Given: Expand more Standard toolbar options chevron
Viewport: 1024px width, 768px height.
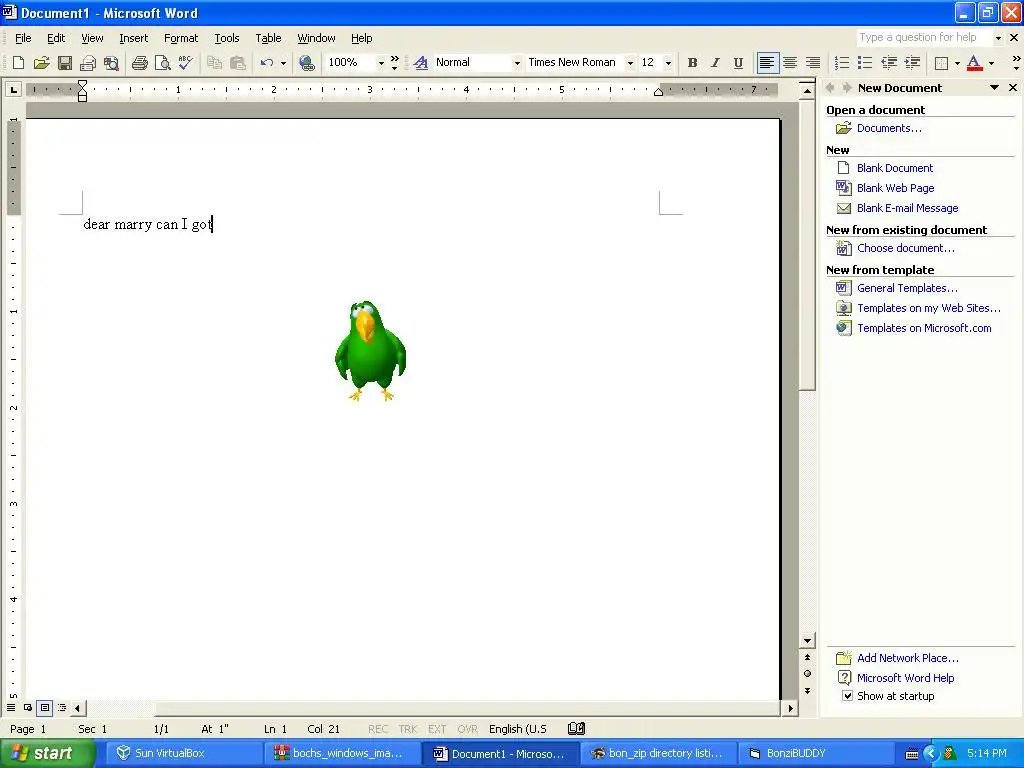Looking at the screenshot, I should (394, 63).
